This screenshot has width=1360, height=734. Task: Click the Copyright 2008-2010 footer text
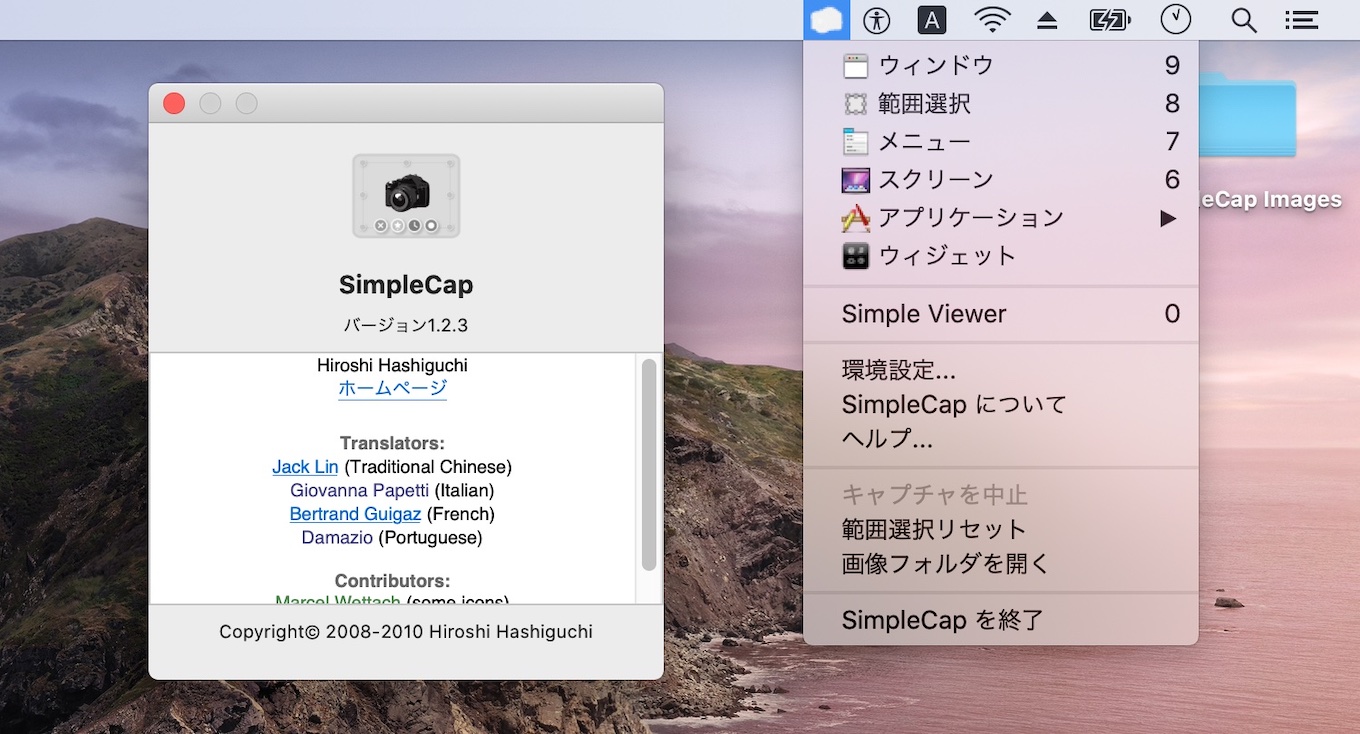(x=406, y=632)
